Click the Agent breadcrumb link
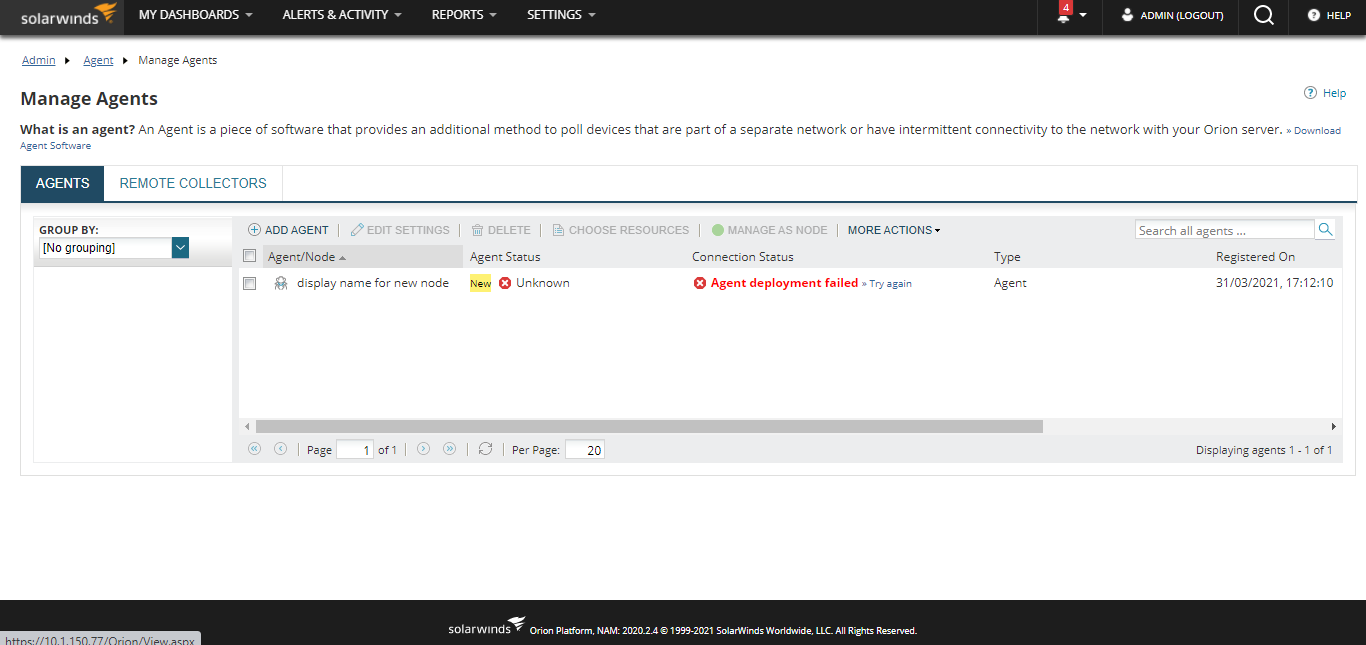The image size is (1366, 645). [98, 60]
